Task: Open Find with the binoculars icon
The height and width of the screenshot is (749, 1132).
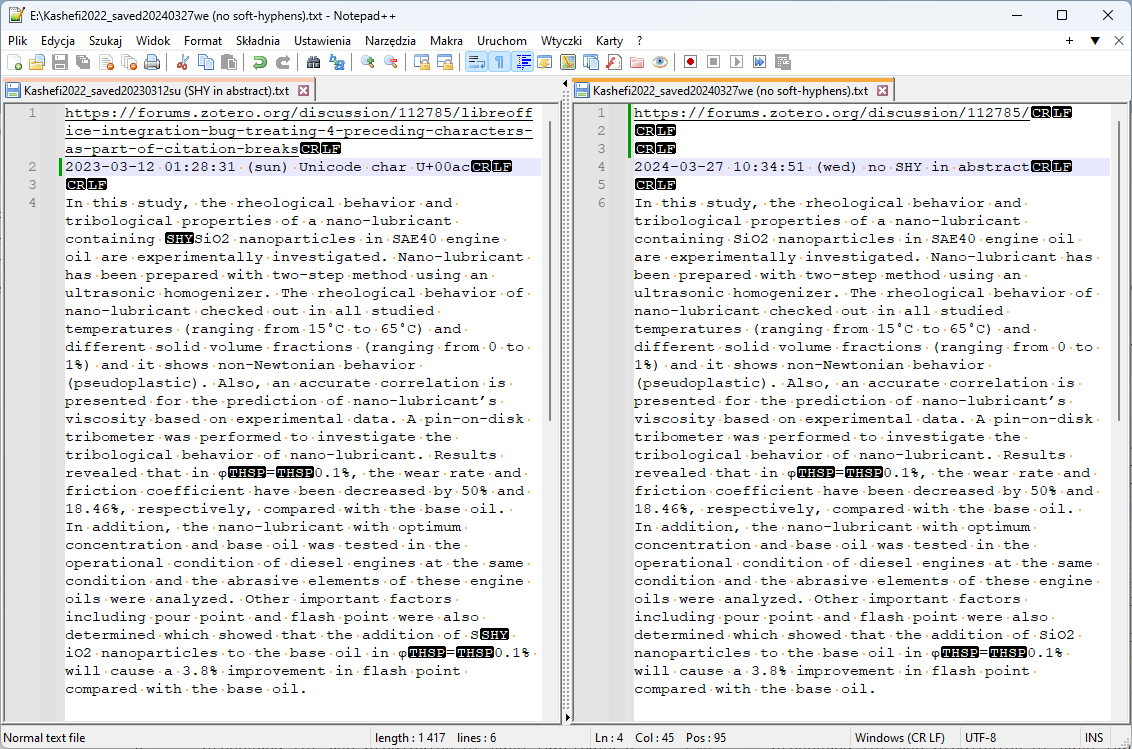Action: [x=314, y=62]
